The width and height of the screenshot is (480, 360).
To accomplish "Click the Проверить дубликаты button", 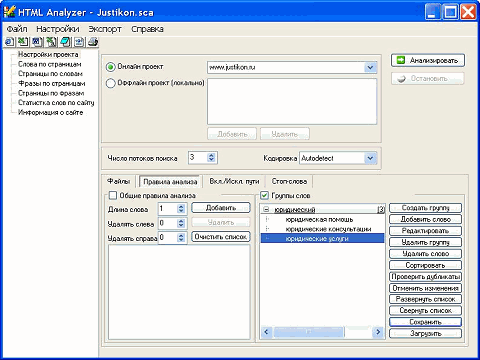I will 426,276.
